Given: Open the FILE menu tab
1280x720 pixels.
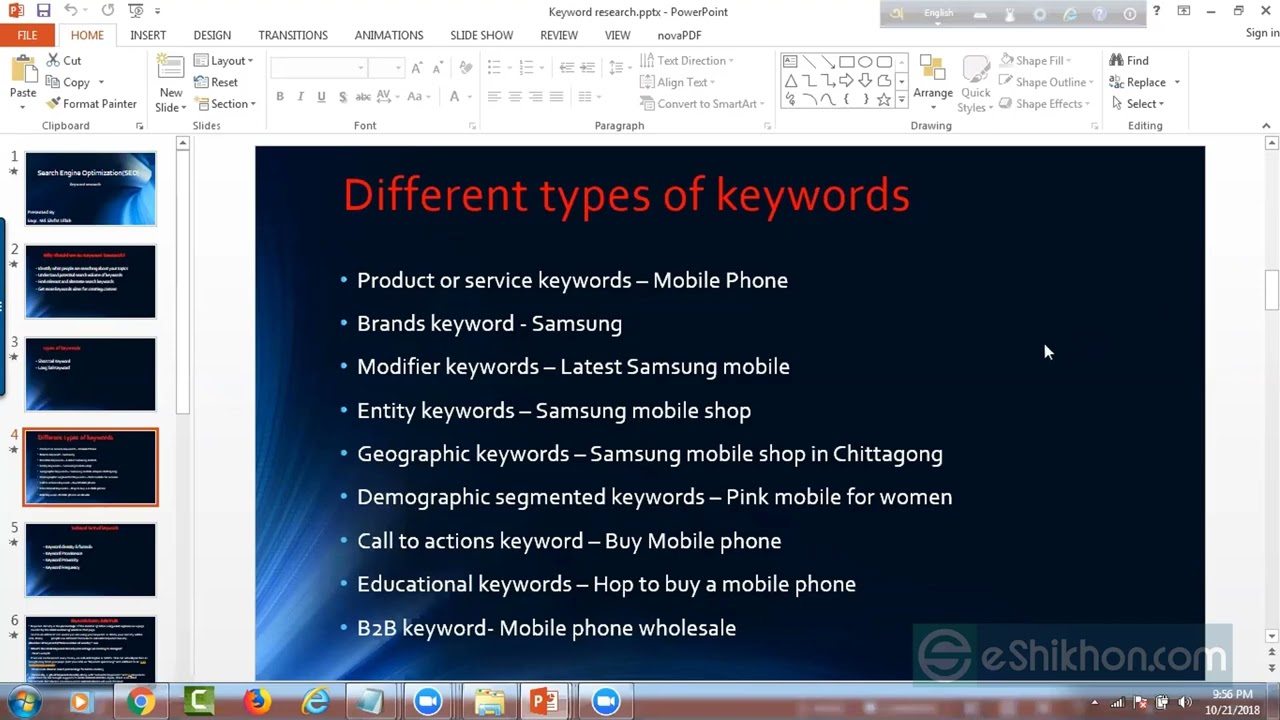Looking at the screenshot, I should 27,35.
